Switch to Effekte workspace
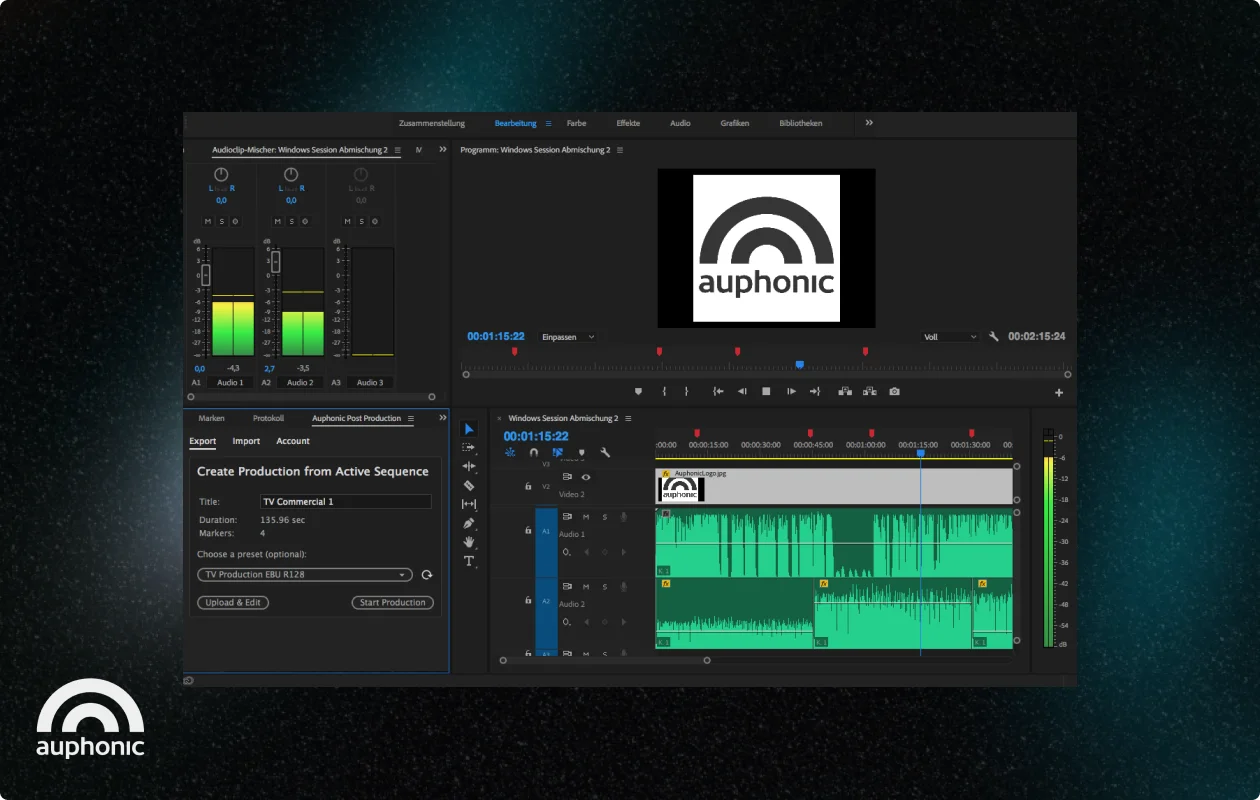 click(x=628, y=124)
